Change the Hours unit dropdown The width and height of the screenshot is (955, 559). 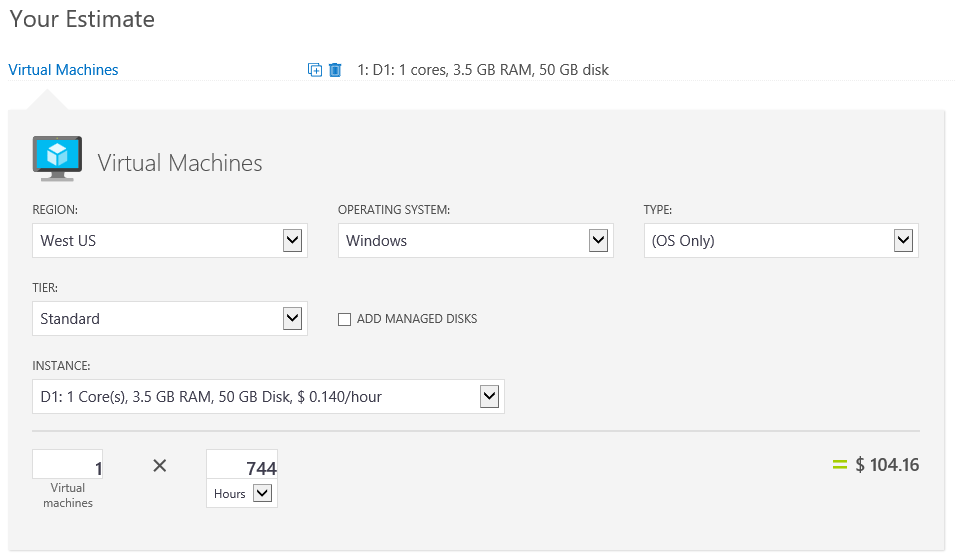pyautogui.click(x=242, y=493)
